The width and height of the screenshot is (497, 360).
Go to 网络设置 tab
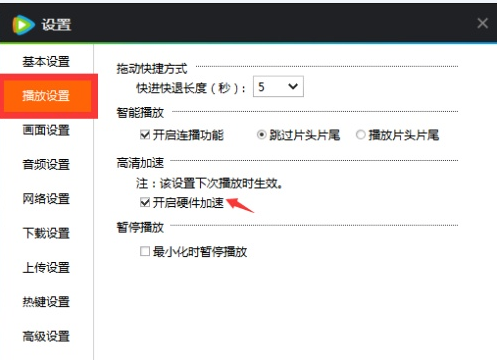point(46,199)
